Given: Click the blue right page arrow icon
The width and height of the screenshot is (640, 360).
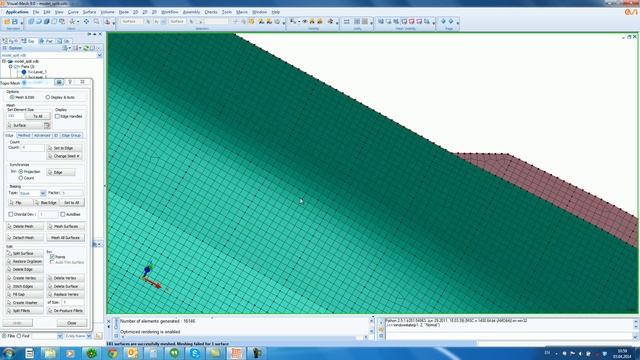Looking at the screenshot, I should (x=451, y=21).
